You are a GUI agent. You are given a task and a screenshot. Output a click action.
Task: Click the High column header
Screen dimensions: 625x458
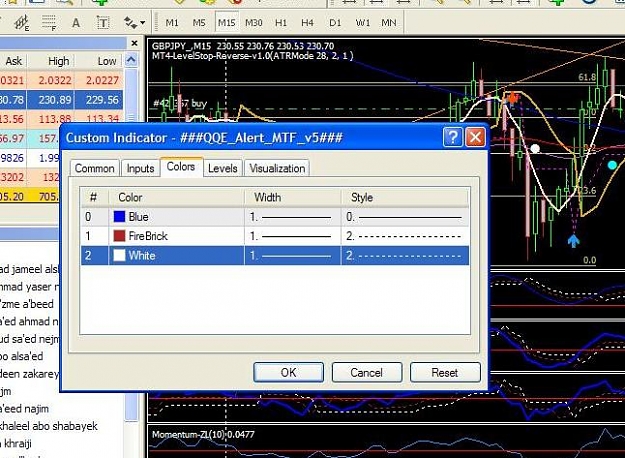tap(58, 61)
